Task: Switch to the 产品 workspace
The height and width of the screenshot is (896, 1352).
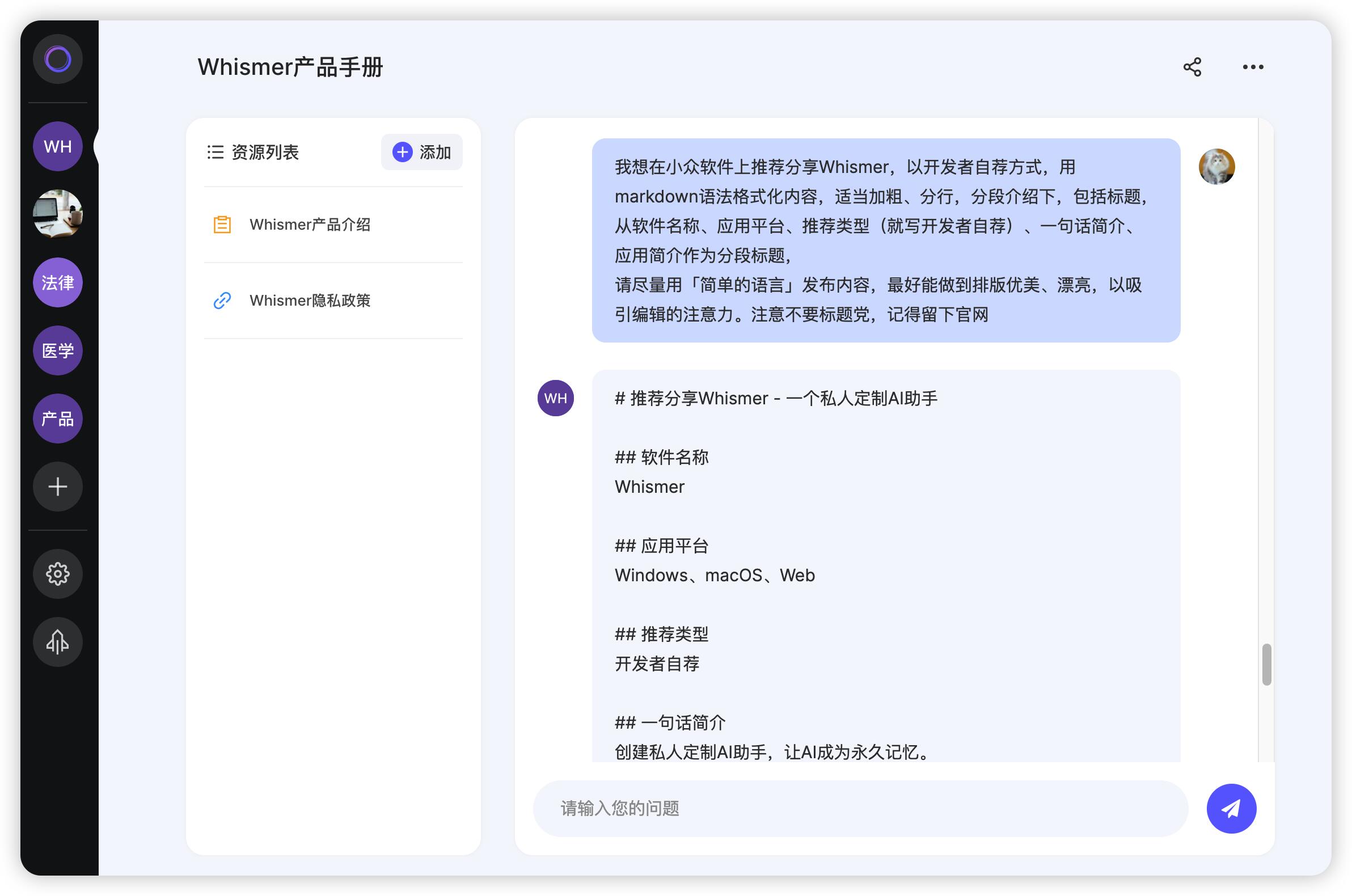Action: (x=58, y=419)
